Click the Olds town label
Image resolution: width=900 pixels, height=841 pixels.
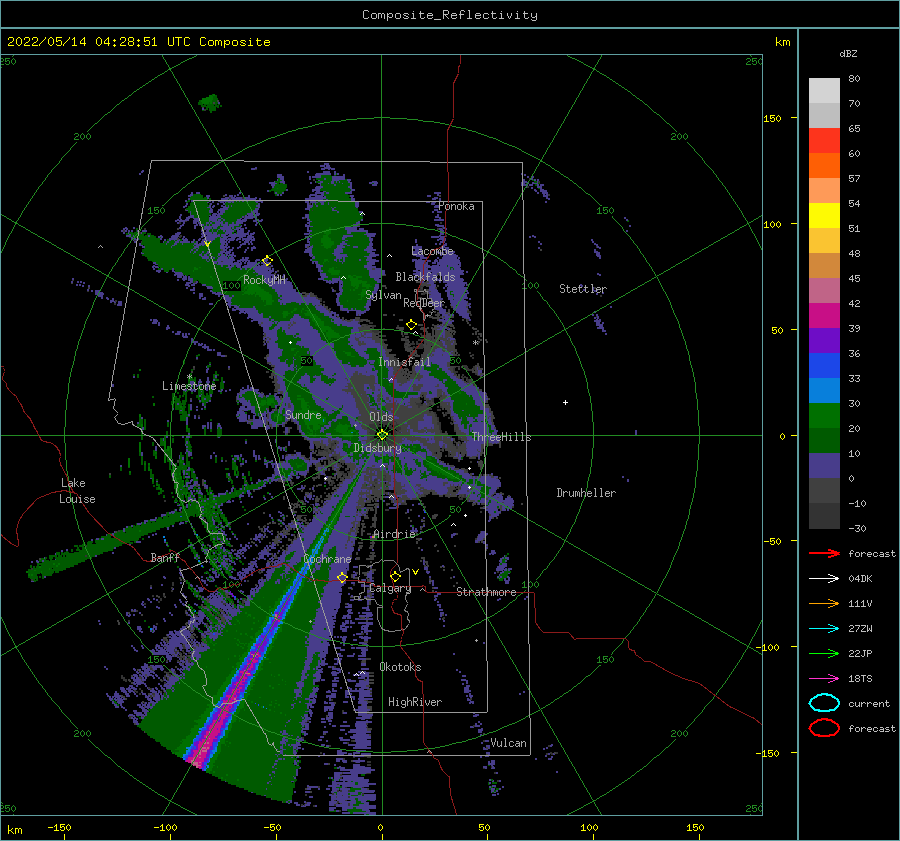381,417
